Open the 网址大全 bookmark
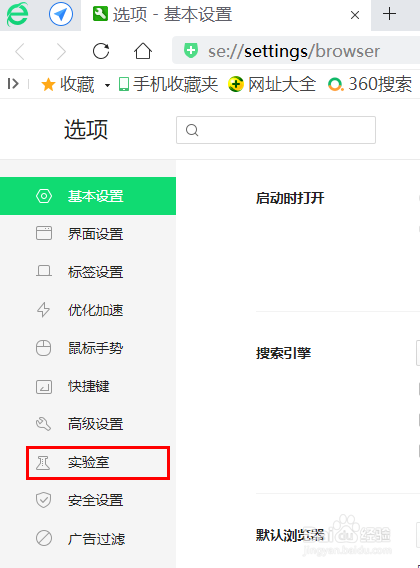420x568 pixels. coord(272,84)
